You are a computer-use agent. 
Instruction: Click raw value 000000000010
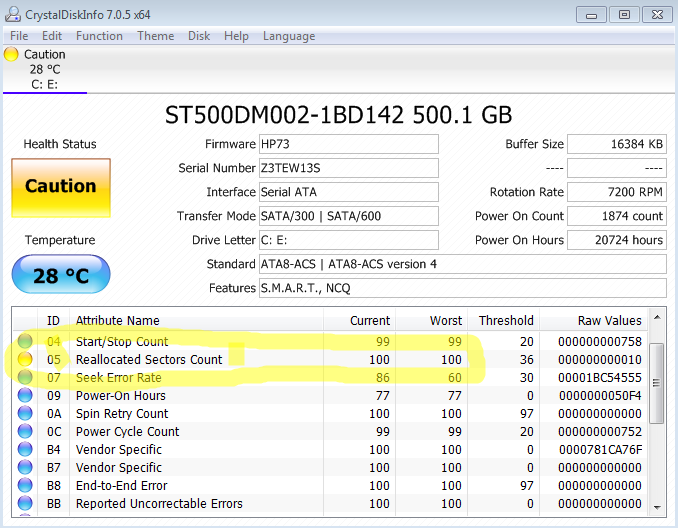[x=600, y=360]
